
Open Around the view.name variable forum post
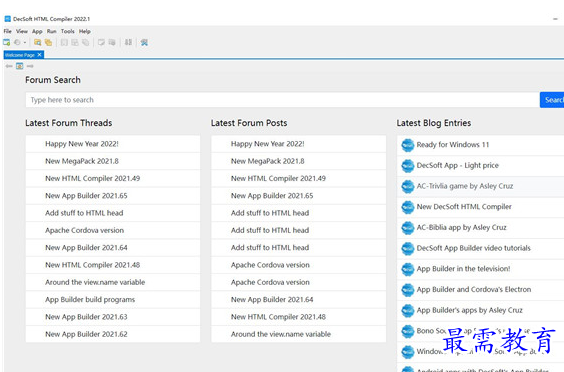coord(299,334)
